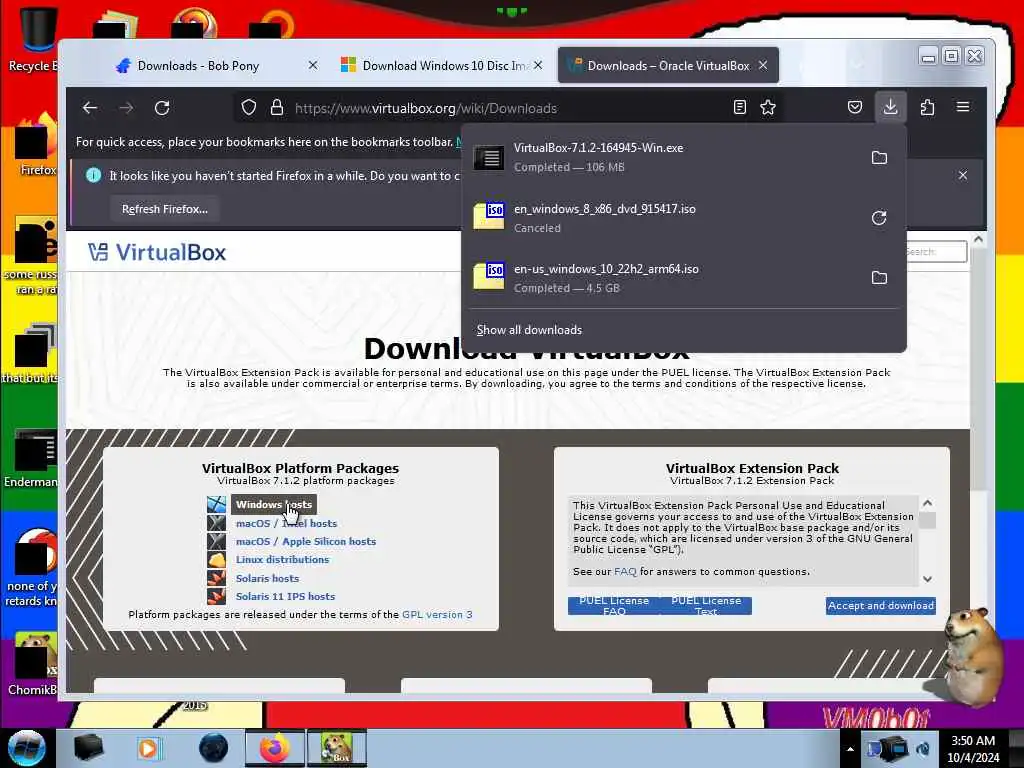Reload the page with the refresh icon
Screen dimensions: 1024x768
(162, 108)
